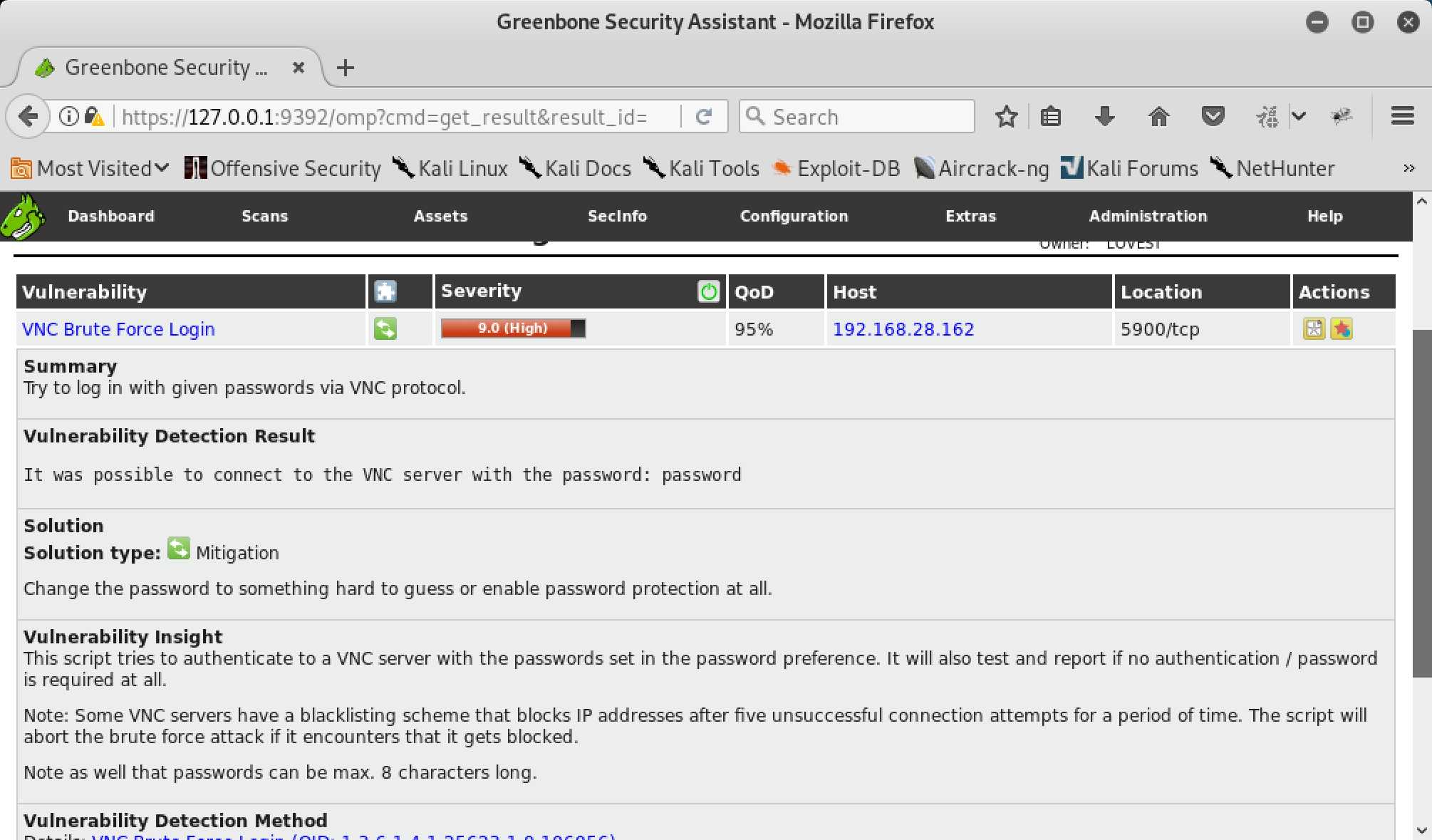Click the Greenbone dragon logo icon
The height and width of the screenshot is (840, 1432).
[24, 216]
